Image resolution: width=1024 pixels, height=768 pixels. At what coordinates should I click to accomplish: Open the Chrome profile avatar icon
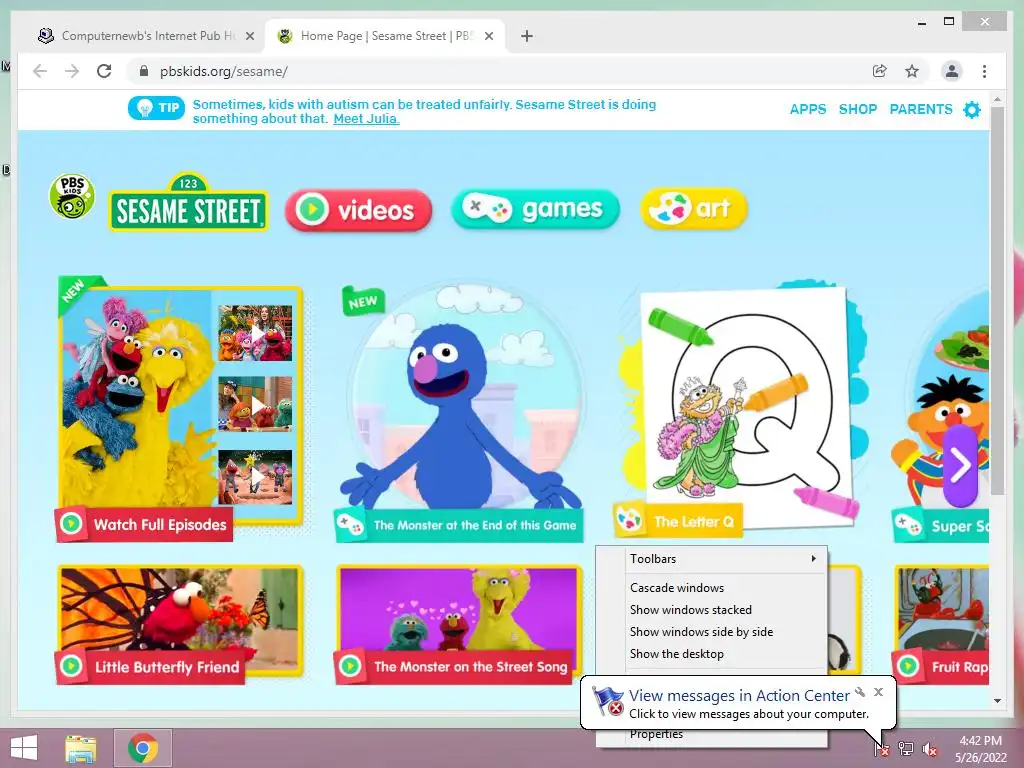point(952,71)
